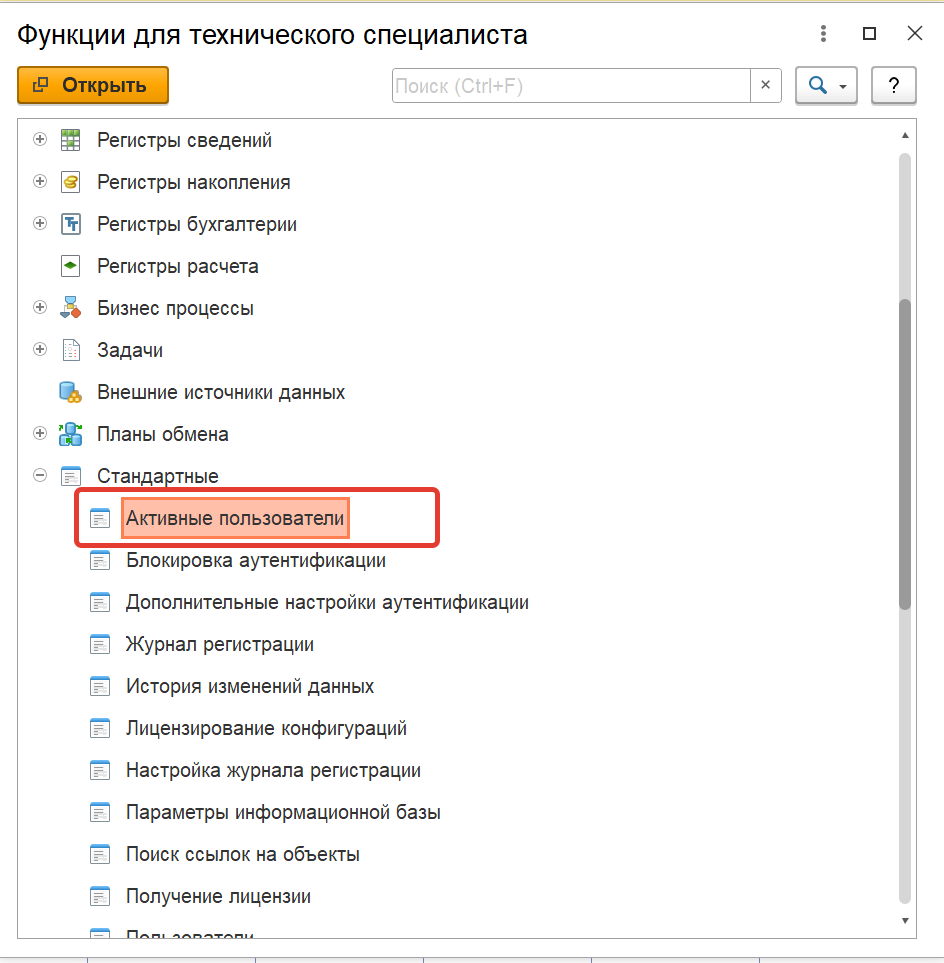Select Настройка журнала регистрации item
The image size is (944, 963).
tap(273, 770)
